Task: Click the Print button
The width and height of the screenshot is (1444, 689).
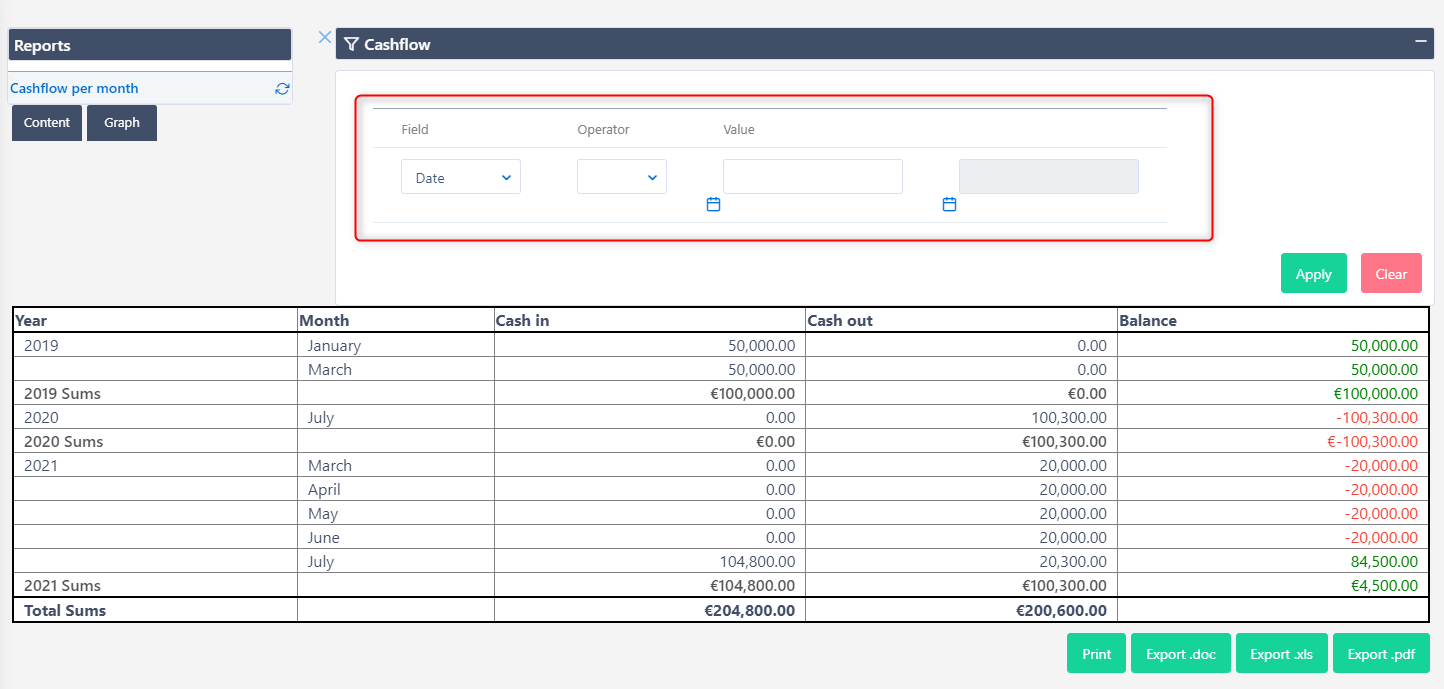Action: point(1096,654)
